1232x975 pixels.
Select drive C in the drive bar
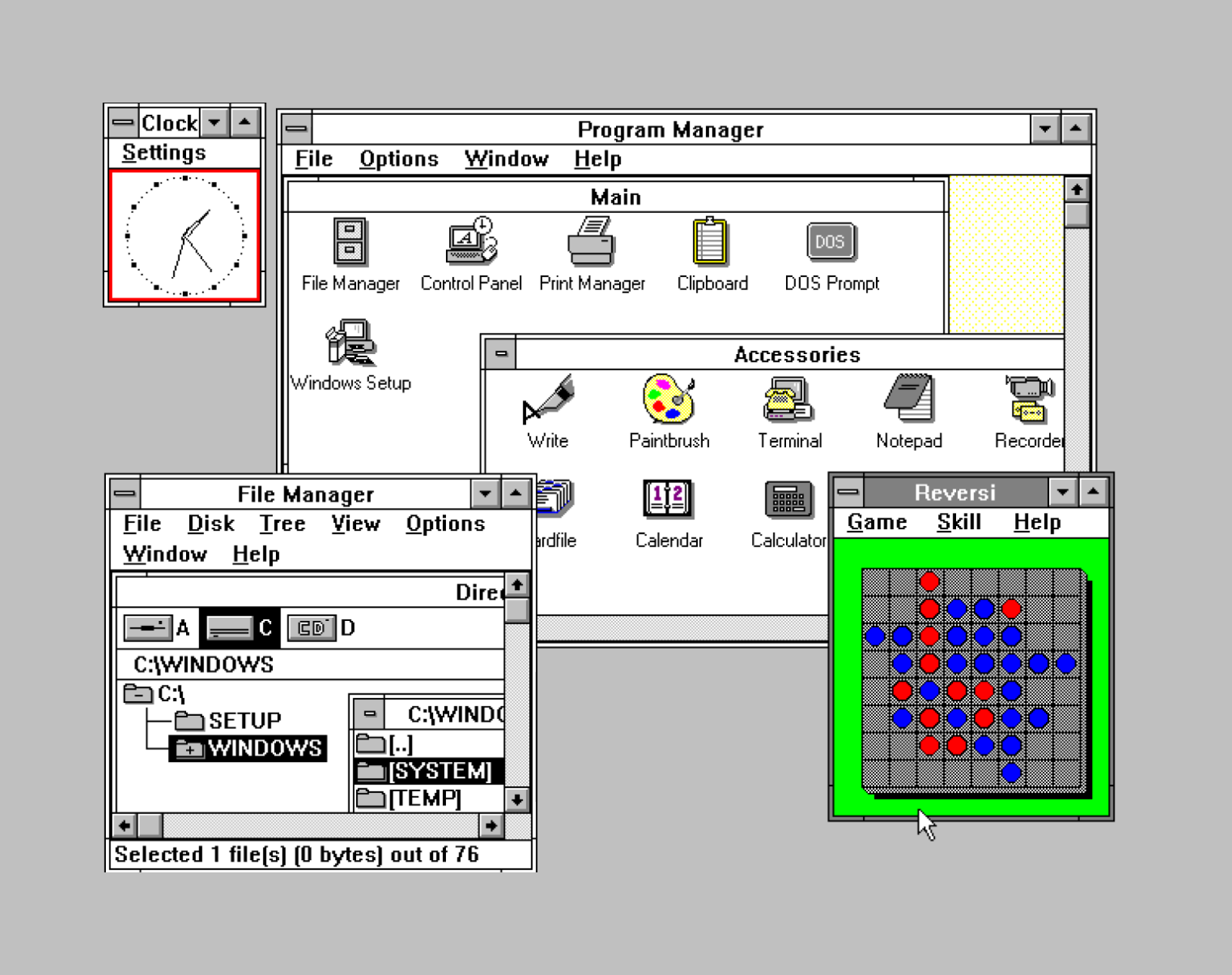[x=230, y=628]
